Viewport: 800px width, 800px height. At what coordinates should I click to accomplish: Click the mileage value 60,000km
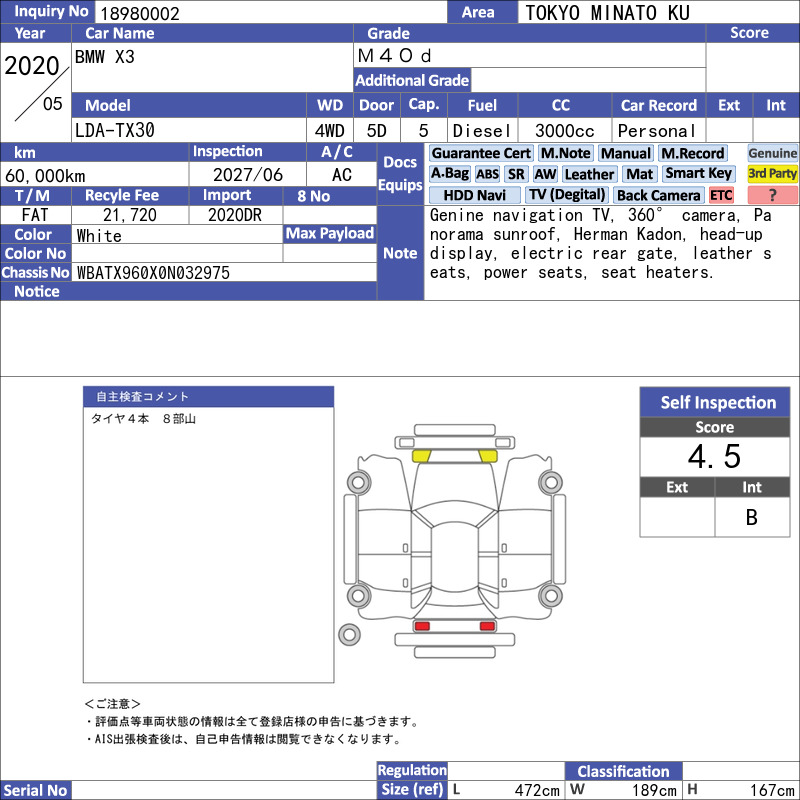[45, 176]
